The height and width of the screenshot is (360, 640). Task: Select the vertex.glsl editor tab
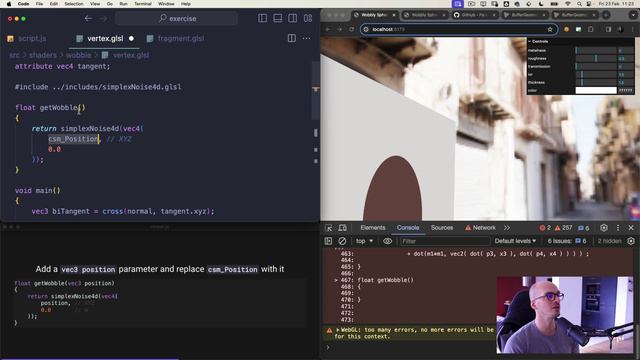104,38
